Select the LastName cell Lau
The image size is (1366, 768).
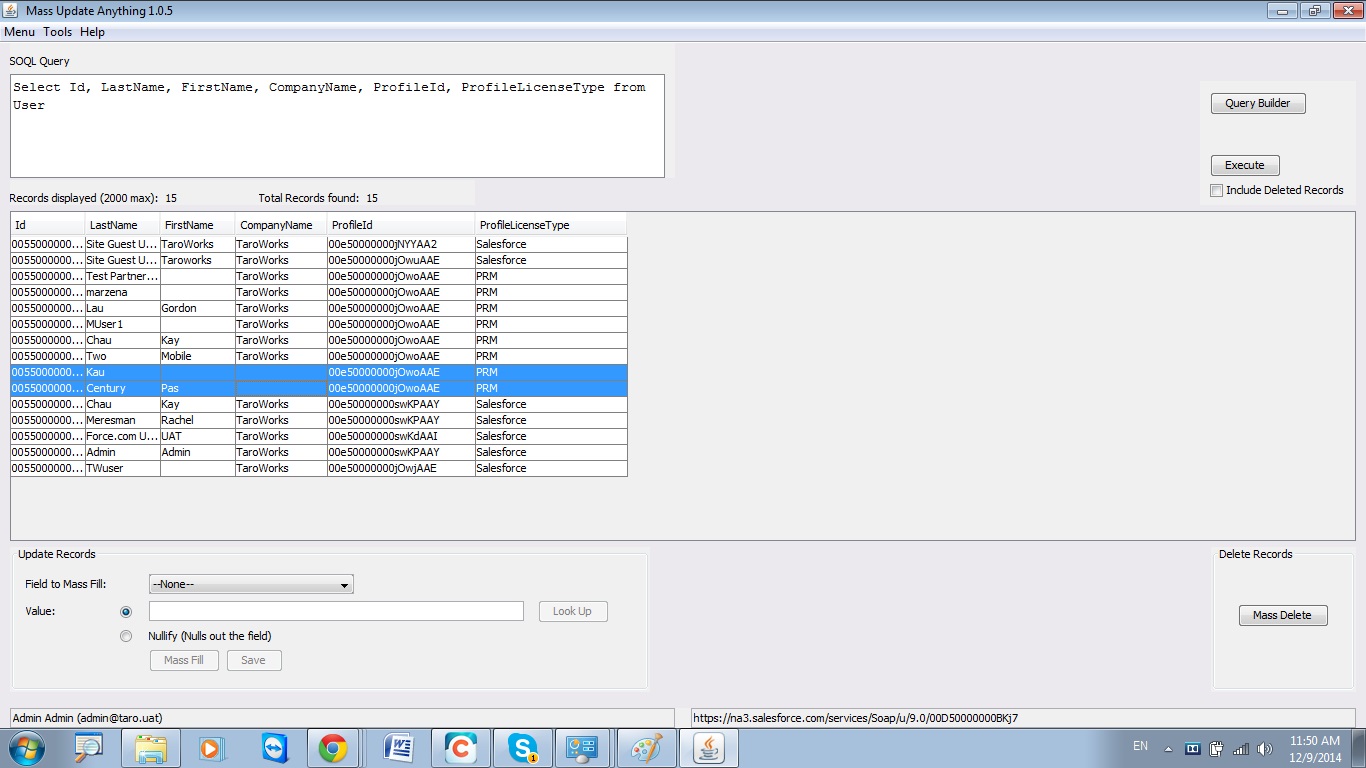tap(123, 308)
